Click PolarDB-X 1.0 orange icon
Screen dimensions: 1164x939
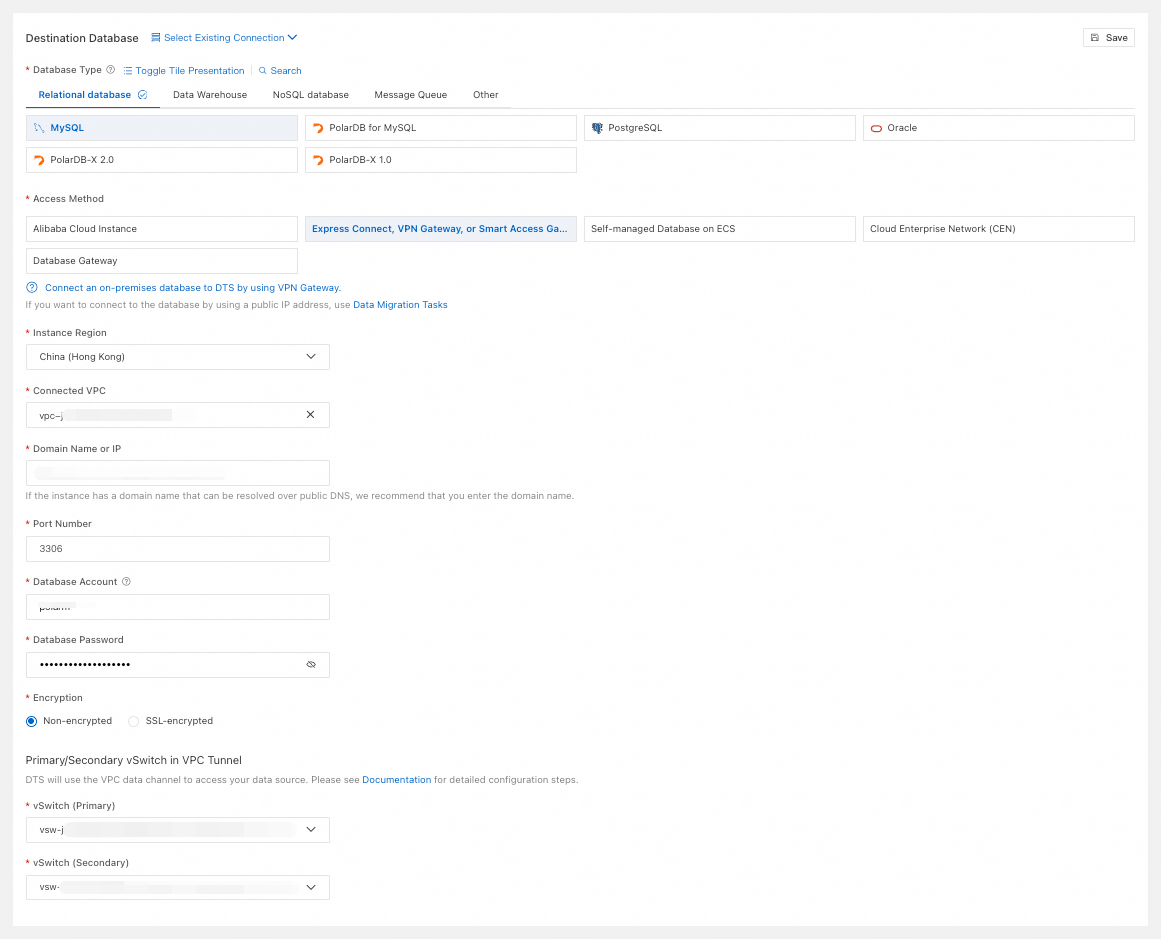pyautogui.click(x=319, y=160)
